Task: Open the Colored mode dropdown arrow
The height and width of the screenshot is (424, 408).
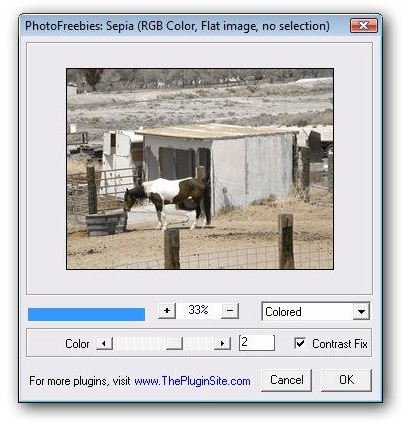Action: (x=361, y=312)
